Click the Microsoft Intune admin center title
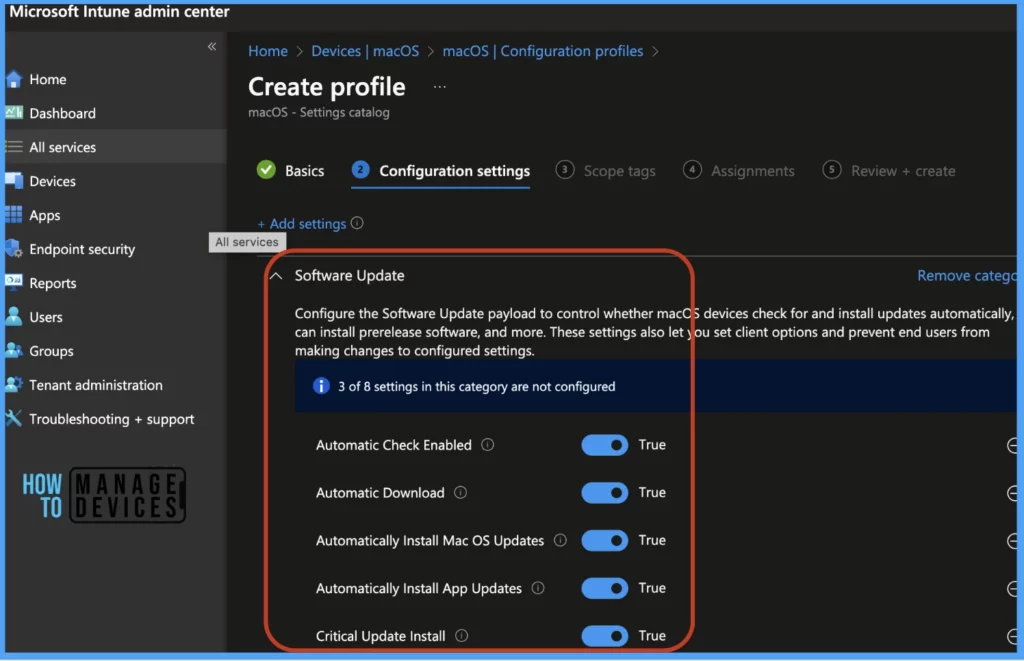The image size is (1024, 661). 120,12
